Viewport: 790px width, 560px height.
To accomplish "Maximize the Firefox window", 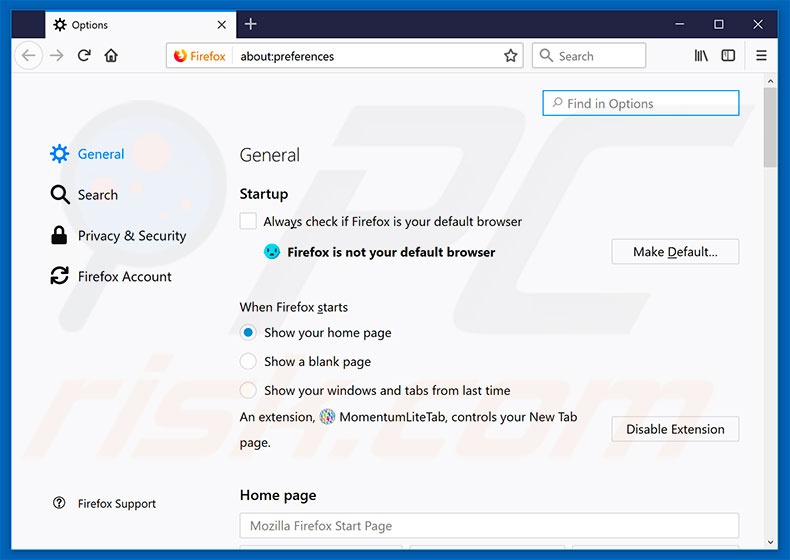I will click(719, 24).
